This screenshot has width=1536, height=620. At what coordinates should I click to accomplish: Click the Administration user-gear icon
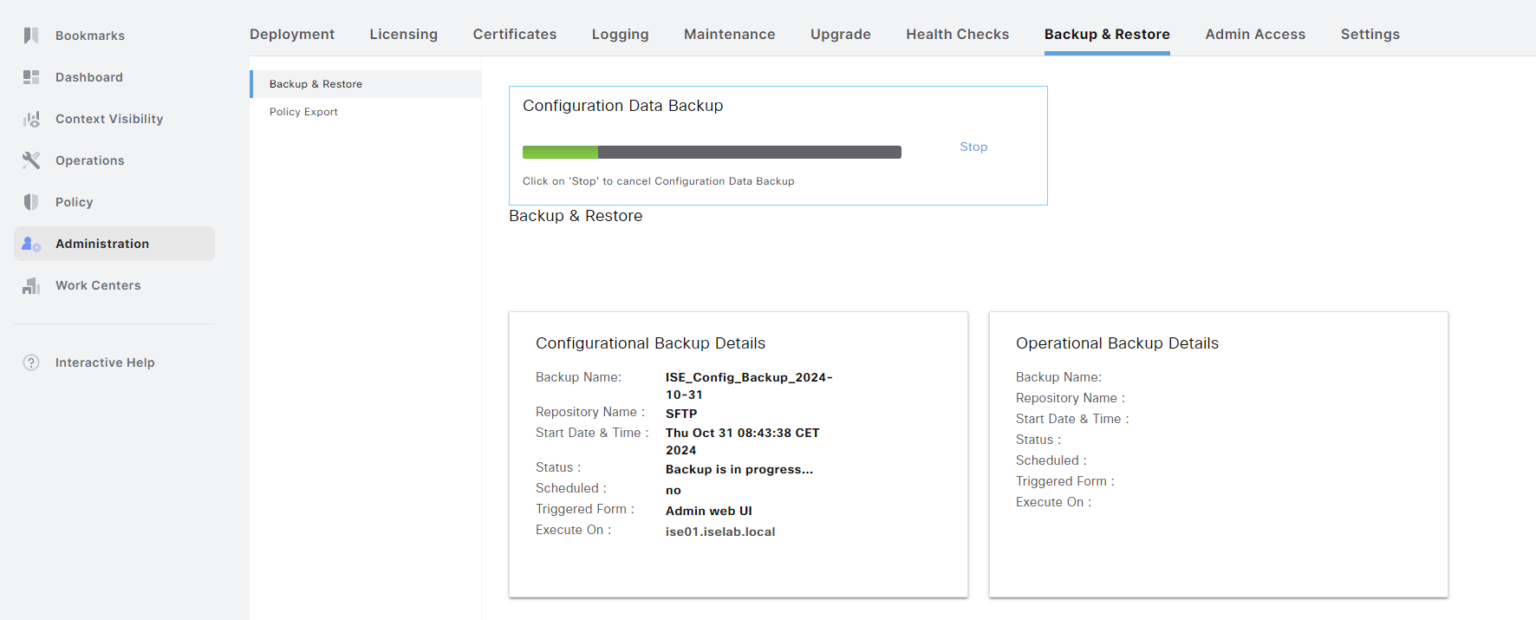click(31, 244)
